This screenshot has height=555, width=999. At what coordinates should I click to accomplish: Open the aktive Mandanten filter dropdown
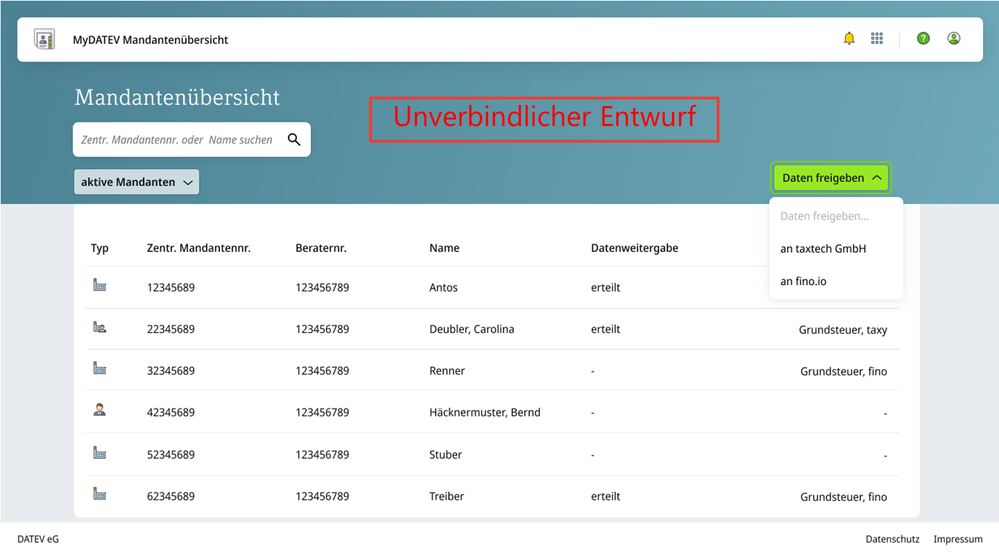(x=136, y=182)
